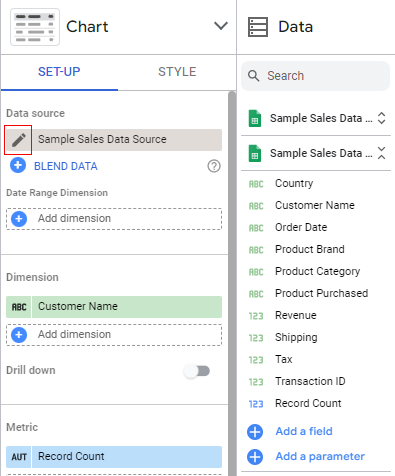Image resolution: width=395 pixels, height=476 pixels.
Task: Expand the first Sample Sales Data source
Action: tap(381, 118)
